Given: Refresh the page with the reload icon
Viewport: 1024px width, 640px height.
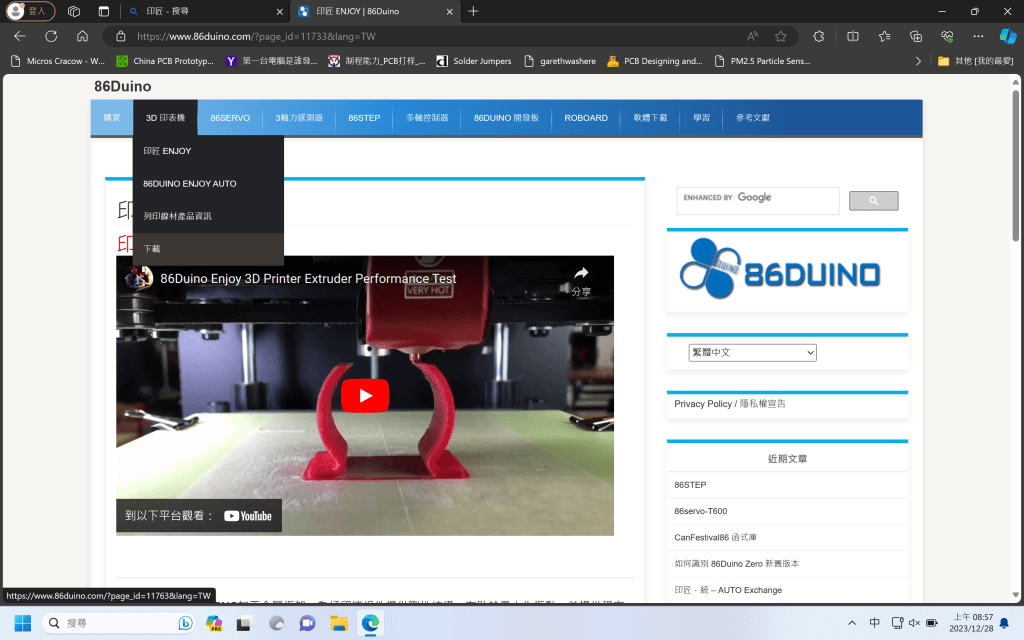Looking at the screenshot, I should [51, 36].
